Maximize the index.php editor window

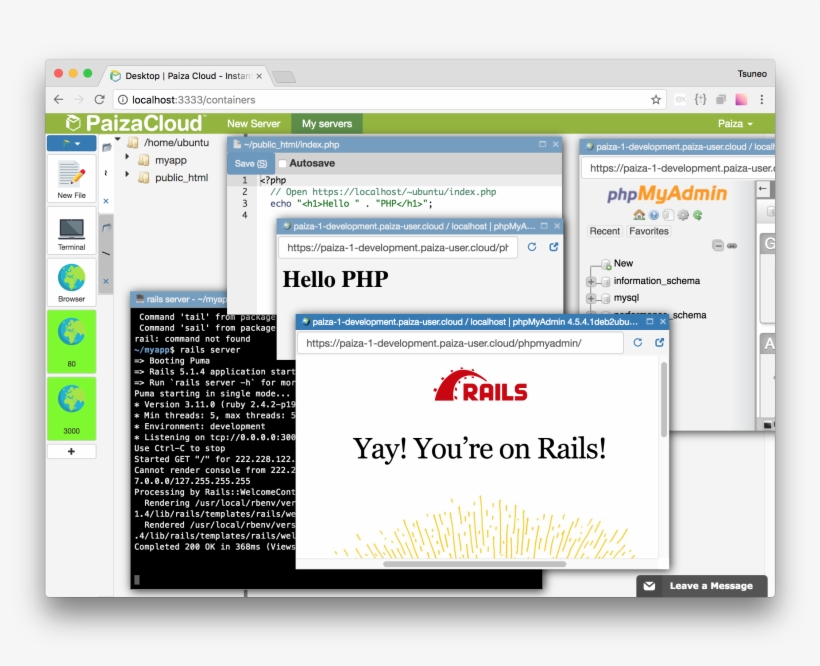pyautogui.click(x=542, y=144)
